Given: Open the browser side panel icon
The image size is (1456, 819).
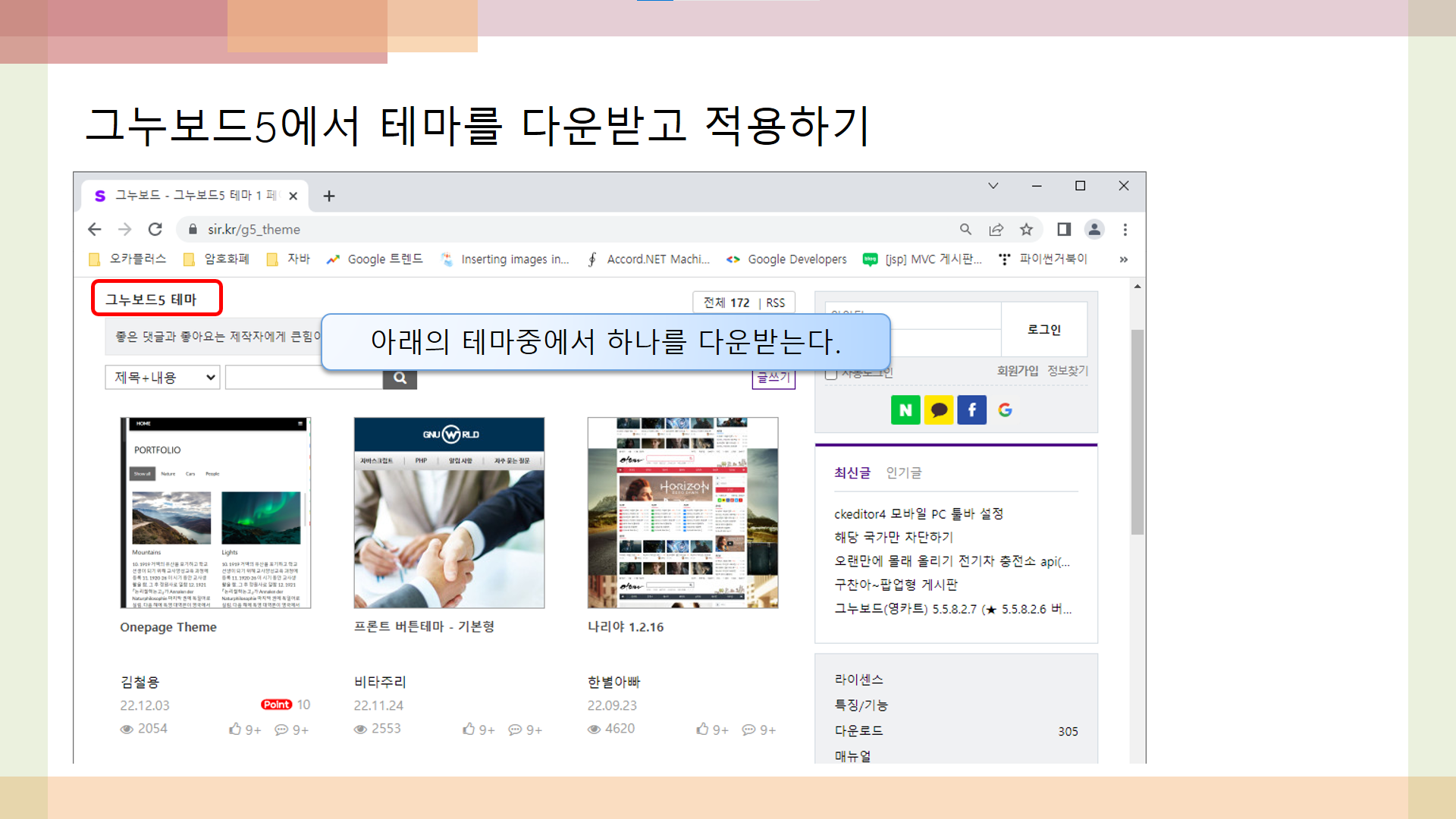Looking at the screenshot, I should (x=1064, y=229).
